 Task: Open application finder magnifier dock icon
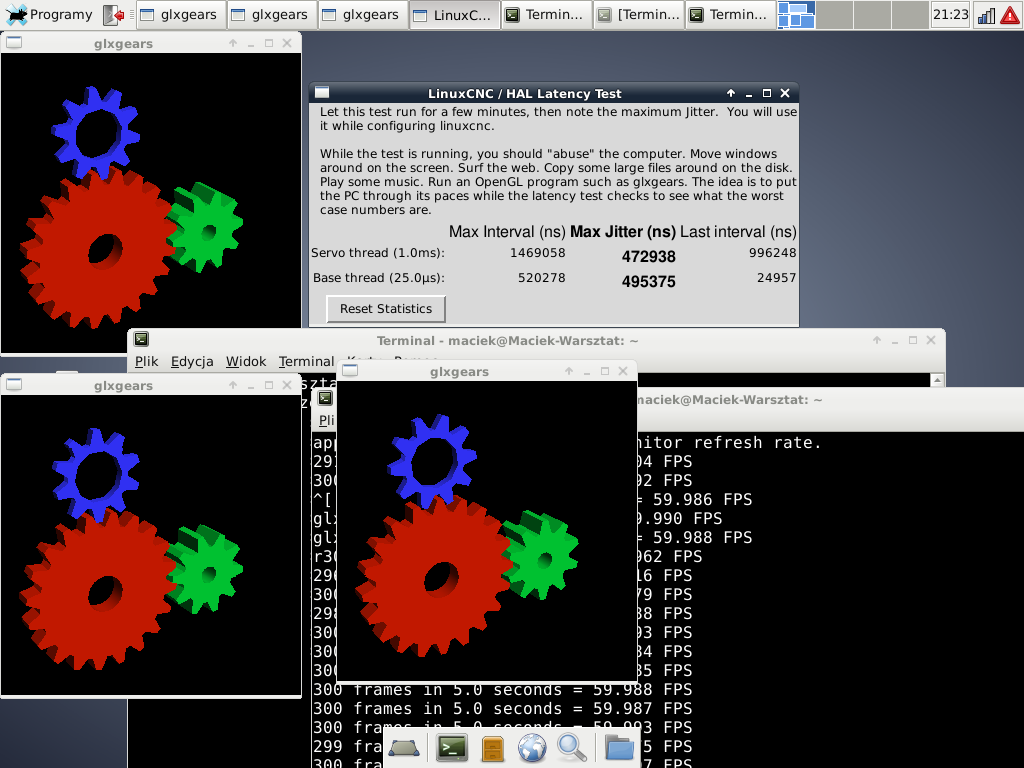coord(571,748)
